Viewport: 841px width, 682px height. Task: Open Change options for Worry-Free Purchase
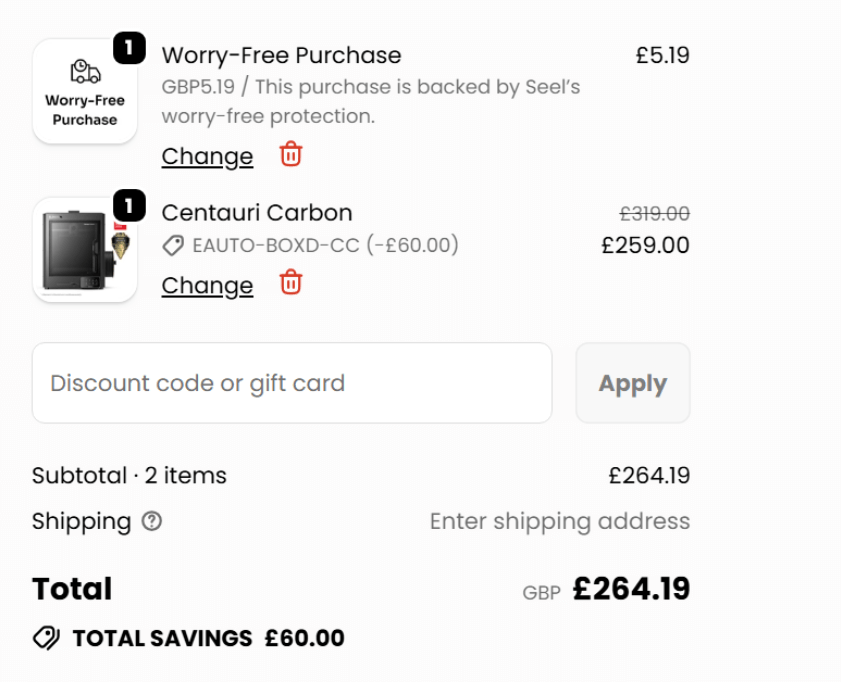pos(206,156)
